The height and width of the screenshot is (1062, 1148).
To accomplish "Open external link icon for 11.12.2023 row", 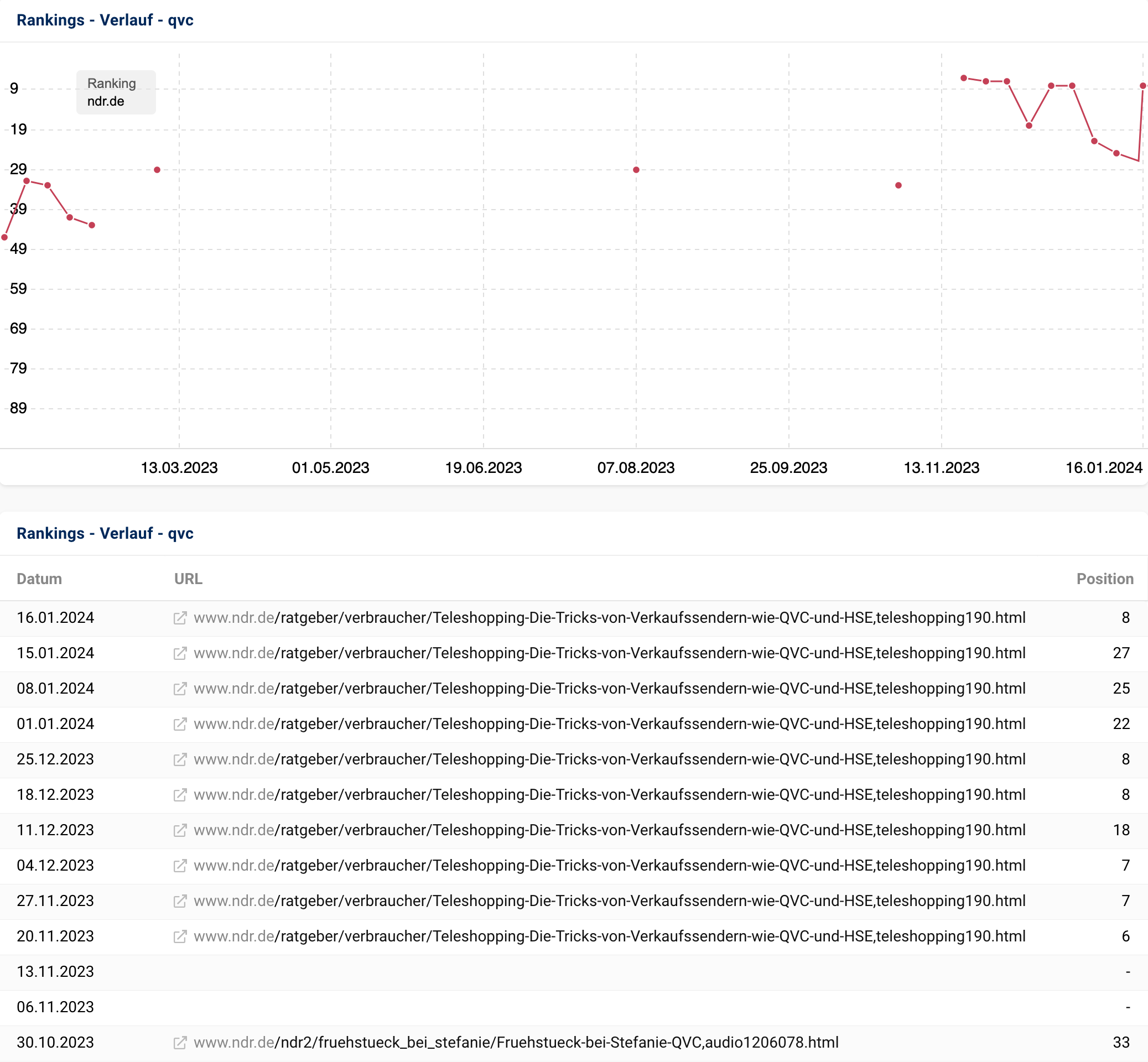I will pyautogui.click(x=180, y=830).
